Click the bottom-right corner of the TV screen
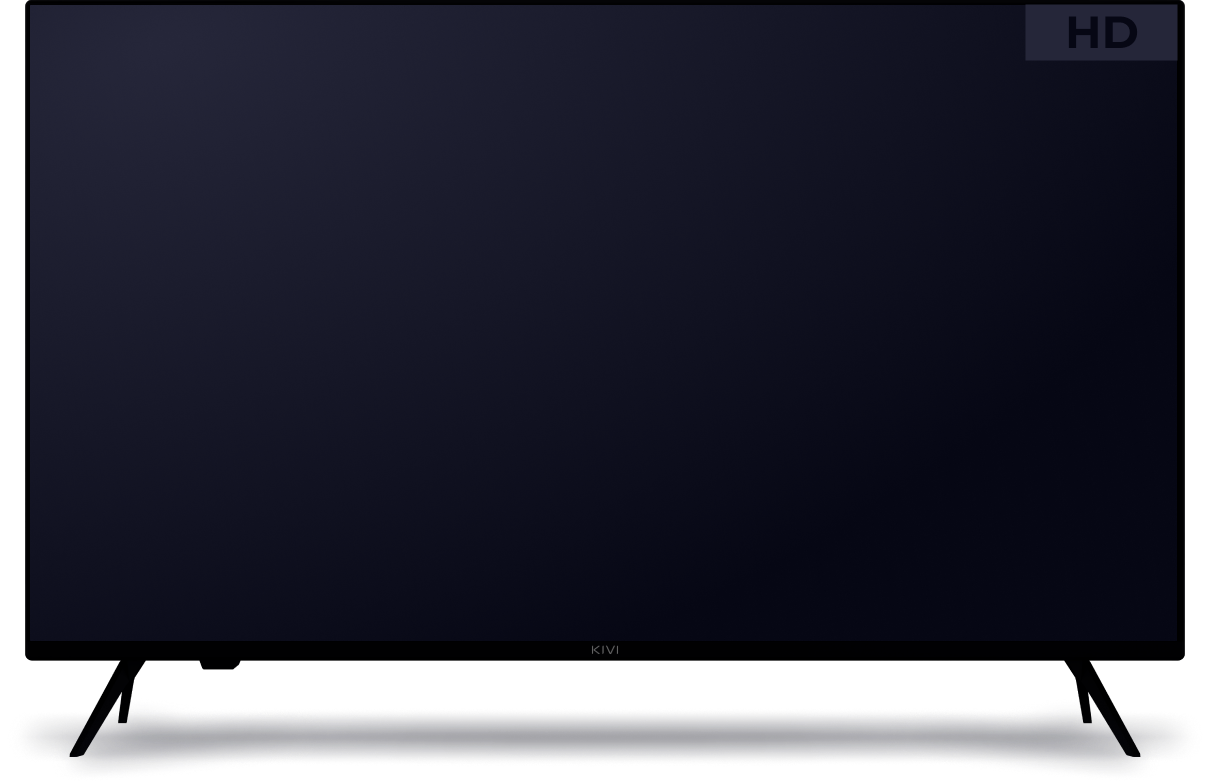Viewport: 1210px width, 782px height. coord(1173,636)
